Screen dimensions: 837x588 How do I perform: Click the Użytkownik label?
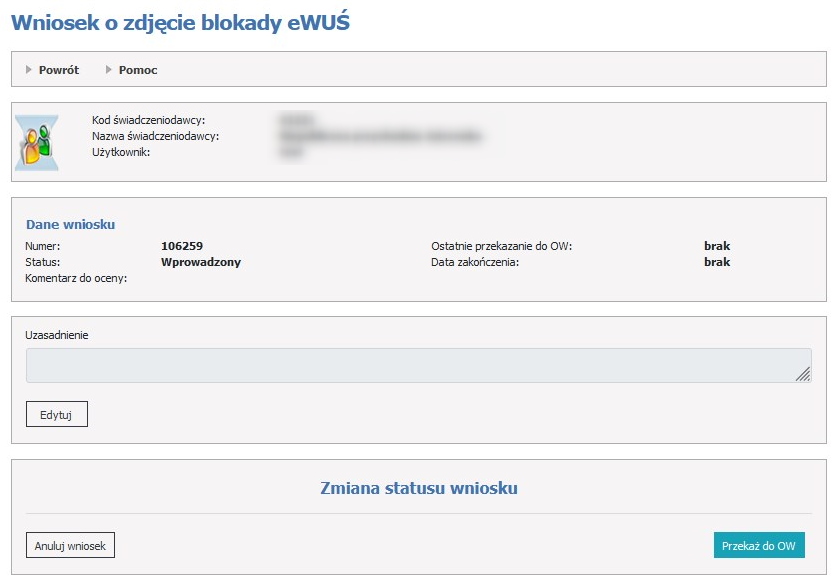[x=121, y=152]
